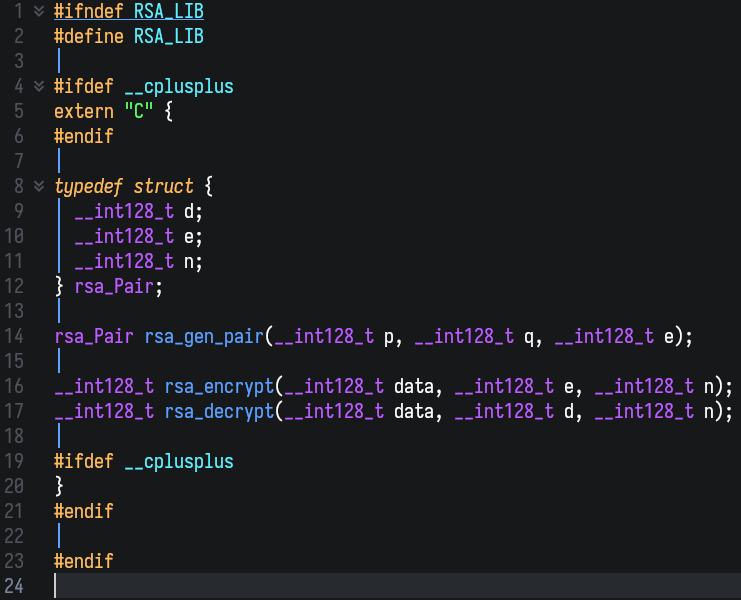Click parameter q in rsa_gen_pair
Image resolution: width=741 pixels, height=600 pixels.
click(x=529, y=338)
